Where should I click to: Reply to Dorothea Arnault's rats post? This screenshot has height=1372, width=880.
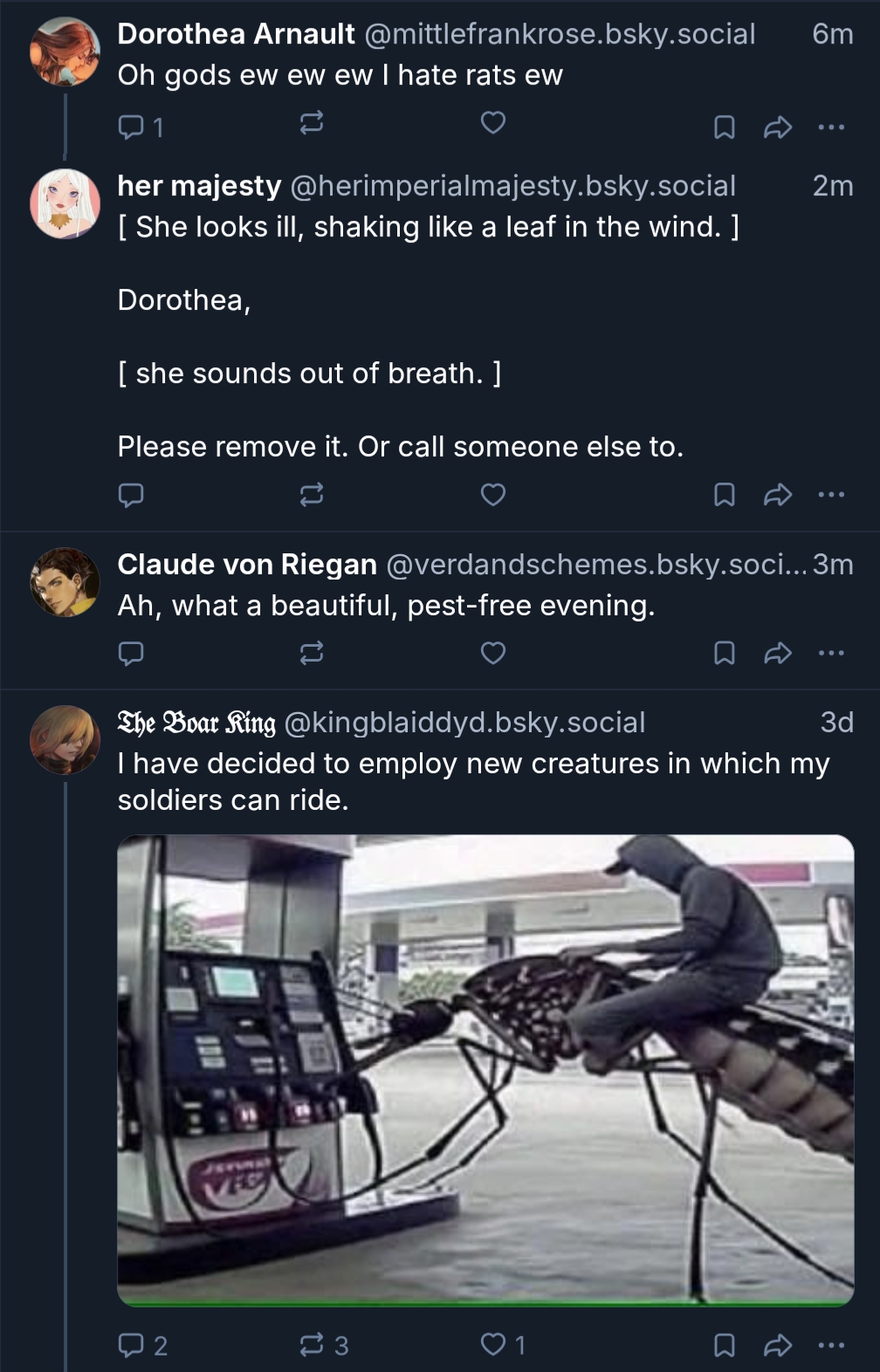[x=131, y=127]
